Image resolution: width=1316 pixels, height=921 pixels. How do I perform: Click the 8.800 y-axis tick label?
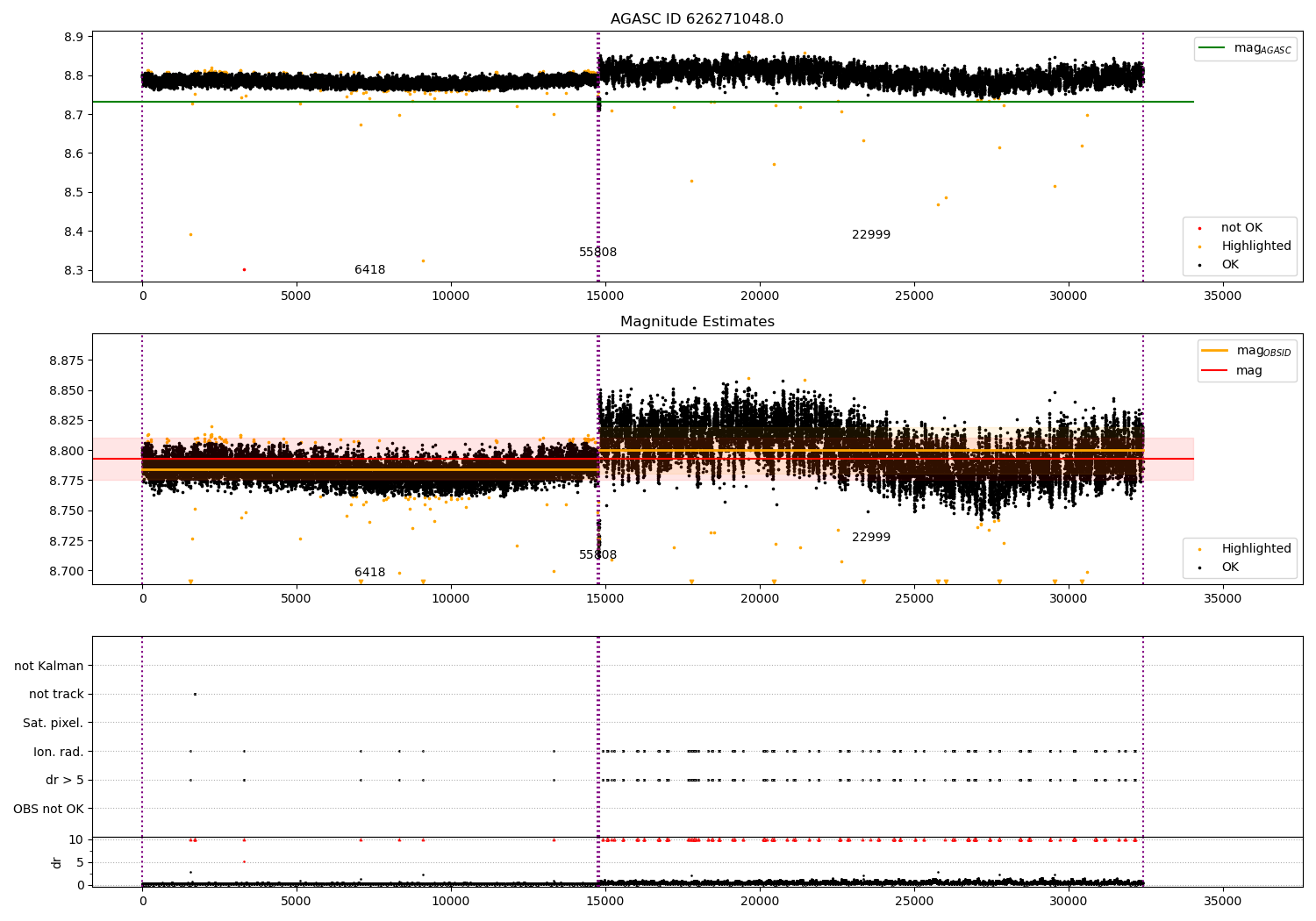pyautogui.click(x=67, y=451)
